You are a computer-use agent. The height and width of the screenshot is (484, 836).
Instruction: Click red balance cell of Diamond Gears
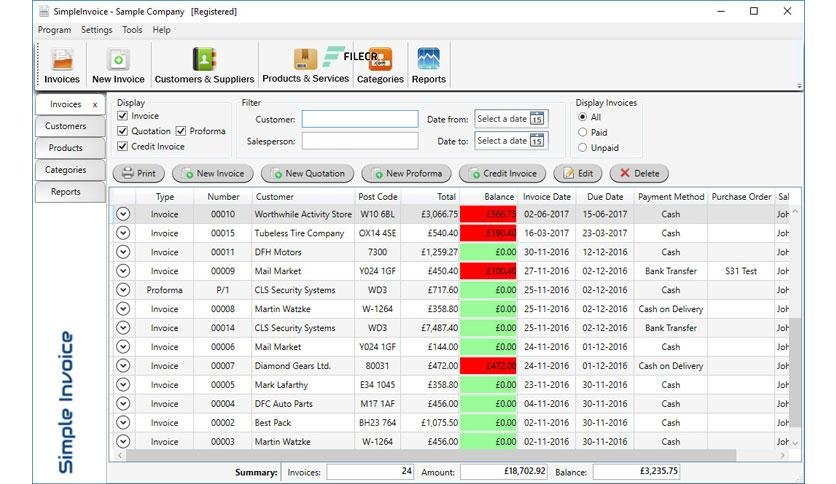tap(488, 366)
